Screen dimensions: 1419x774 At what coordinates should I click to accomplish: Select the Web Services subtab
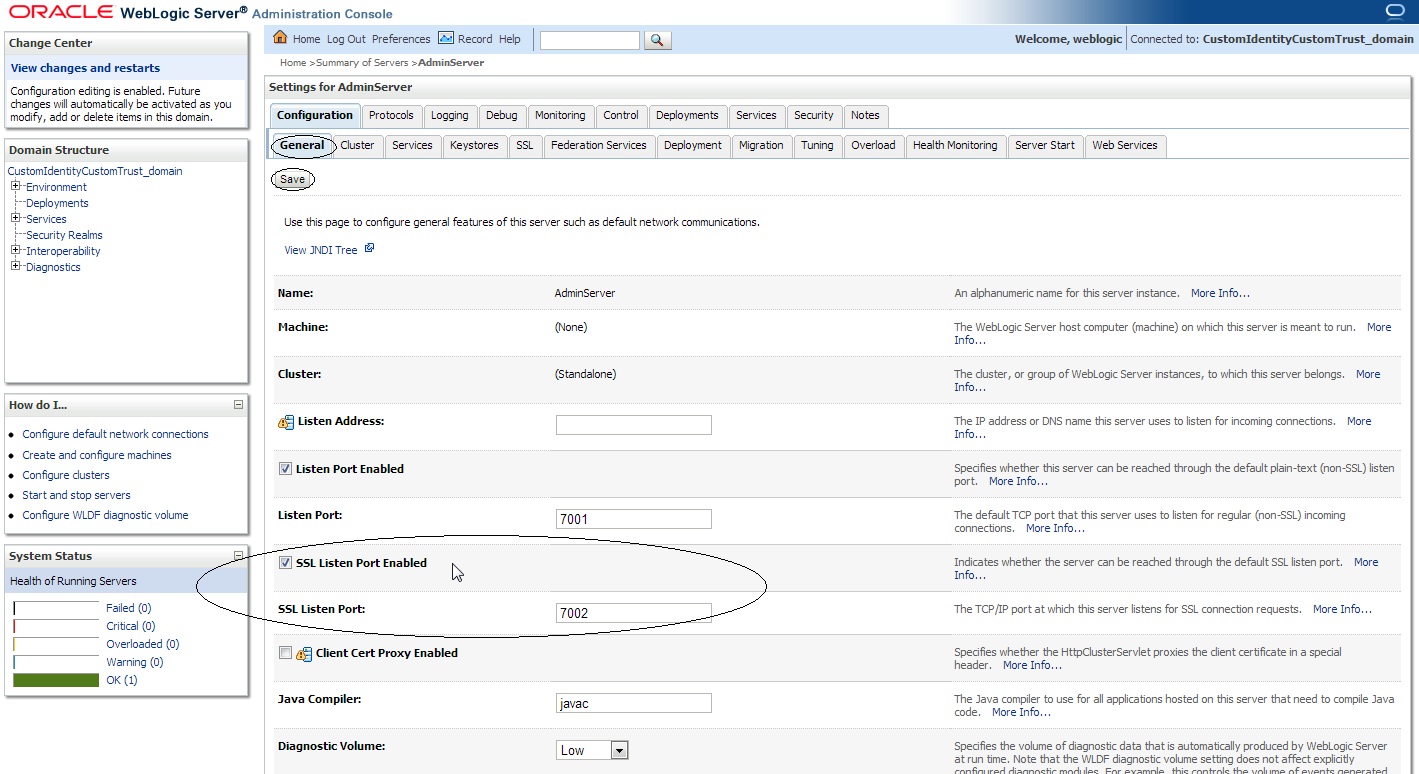click(1125, 145)
